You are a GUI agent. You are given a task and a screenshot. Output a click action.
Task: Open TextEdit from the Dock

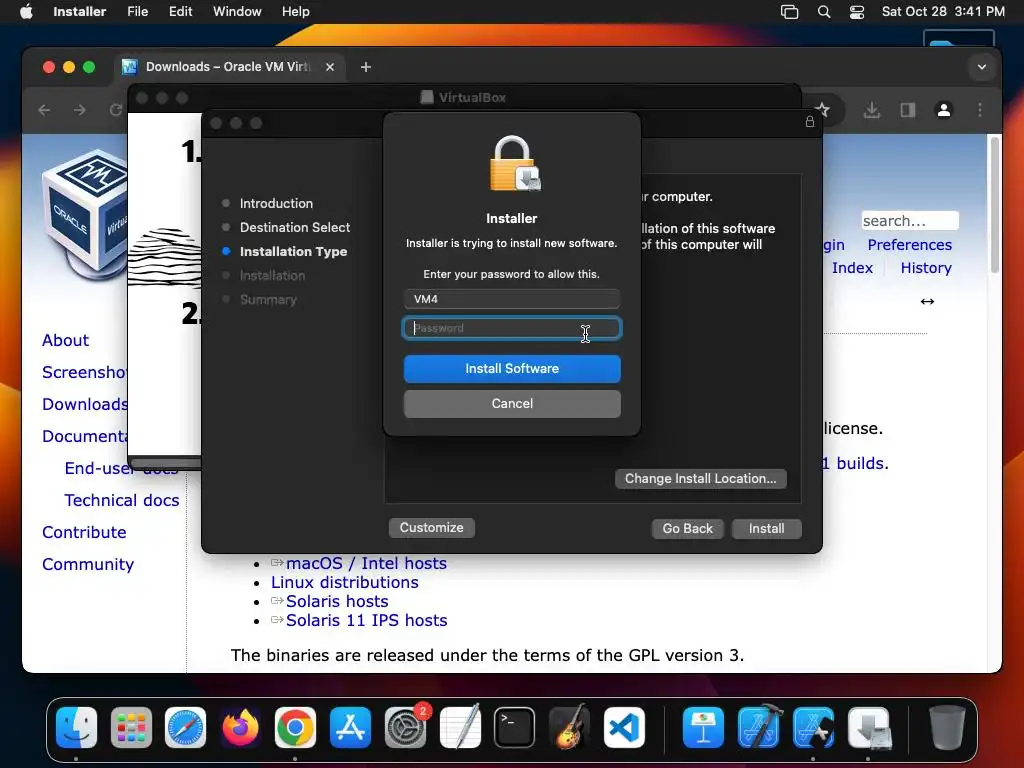(460, 728)
